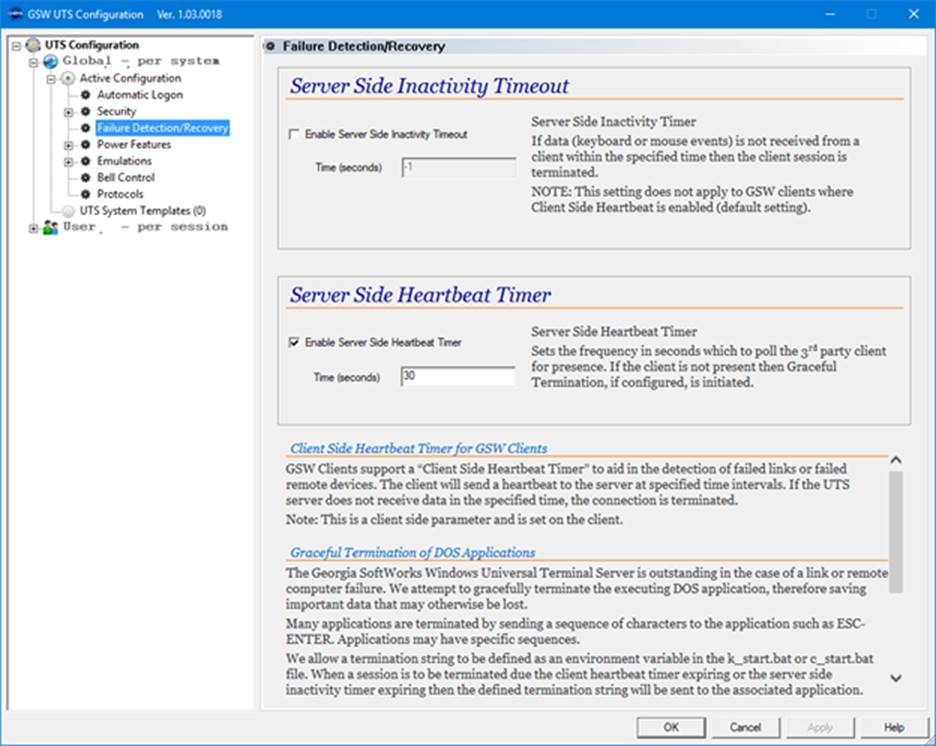Select UTS System Templates (0)

143,211
